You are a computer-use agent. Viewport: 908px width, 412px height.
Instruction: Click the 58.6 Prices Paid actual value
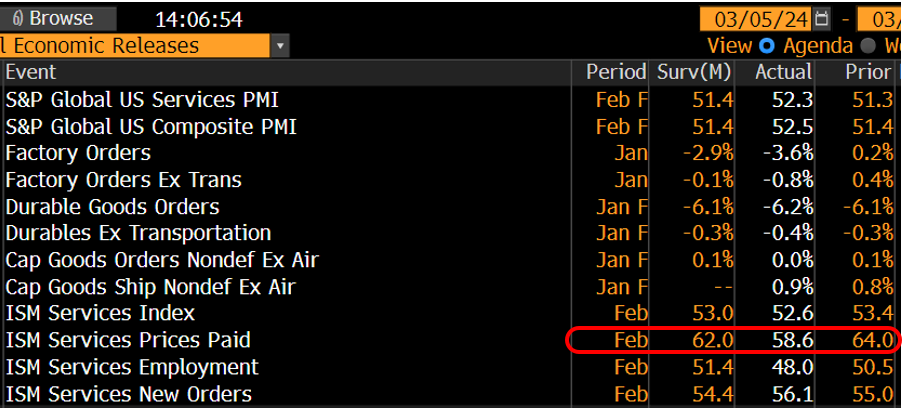792,340
